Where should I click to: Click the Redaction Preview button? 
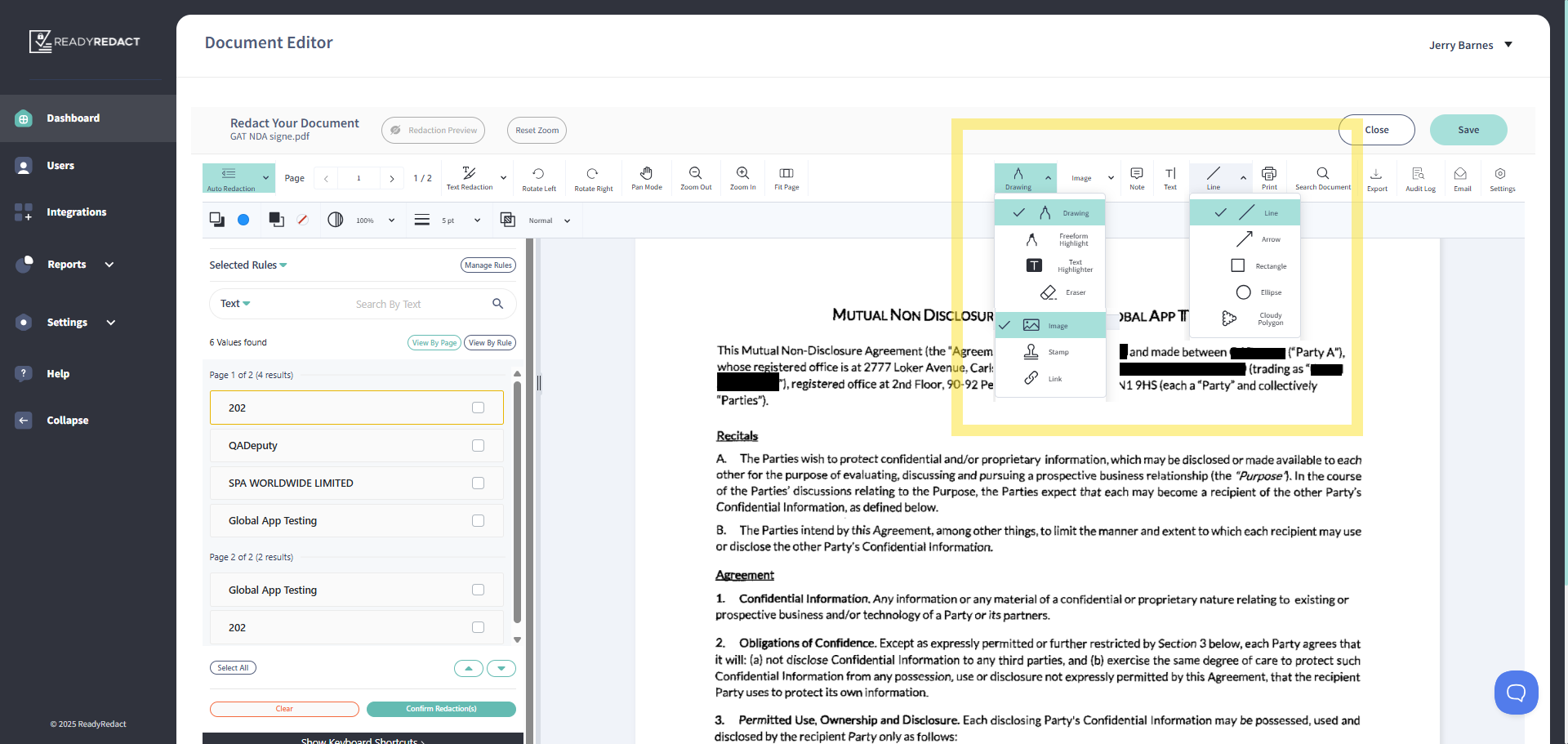433,130
